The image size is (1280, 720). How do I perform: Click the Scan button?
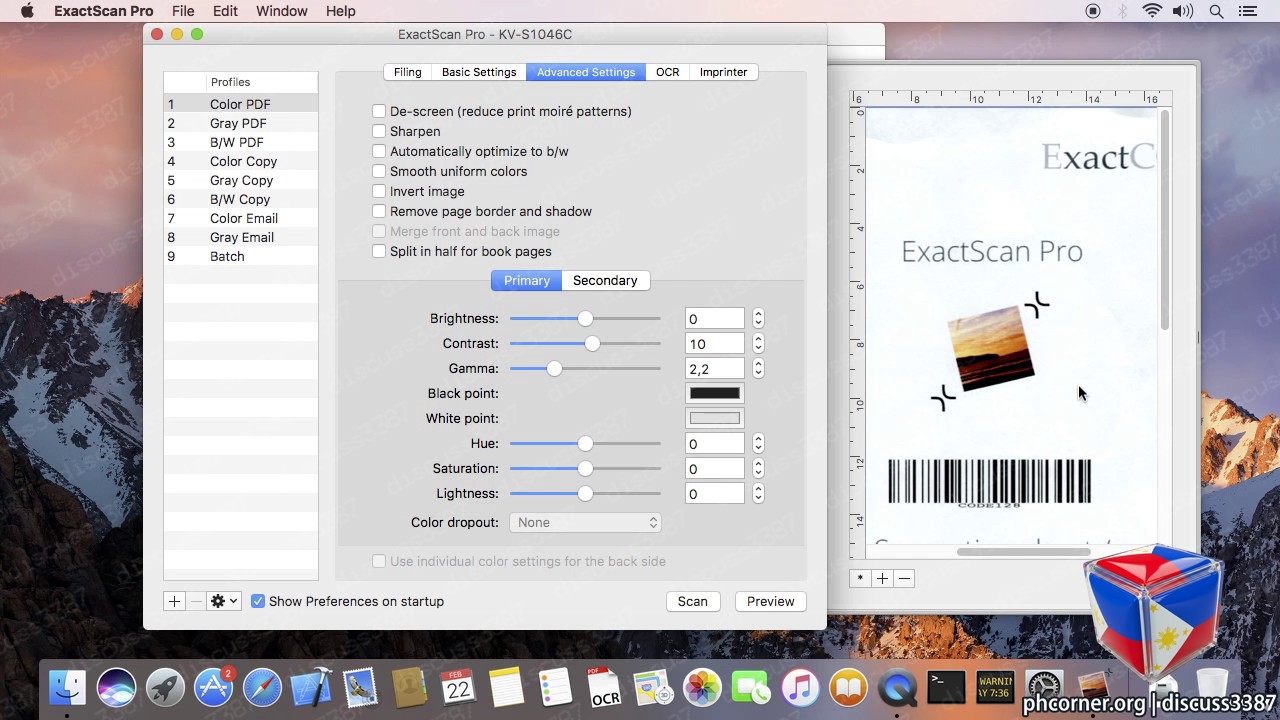click(x=692, y=601)
